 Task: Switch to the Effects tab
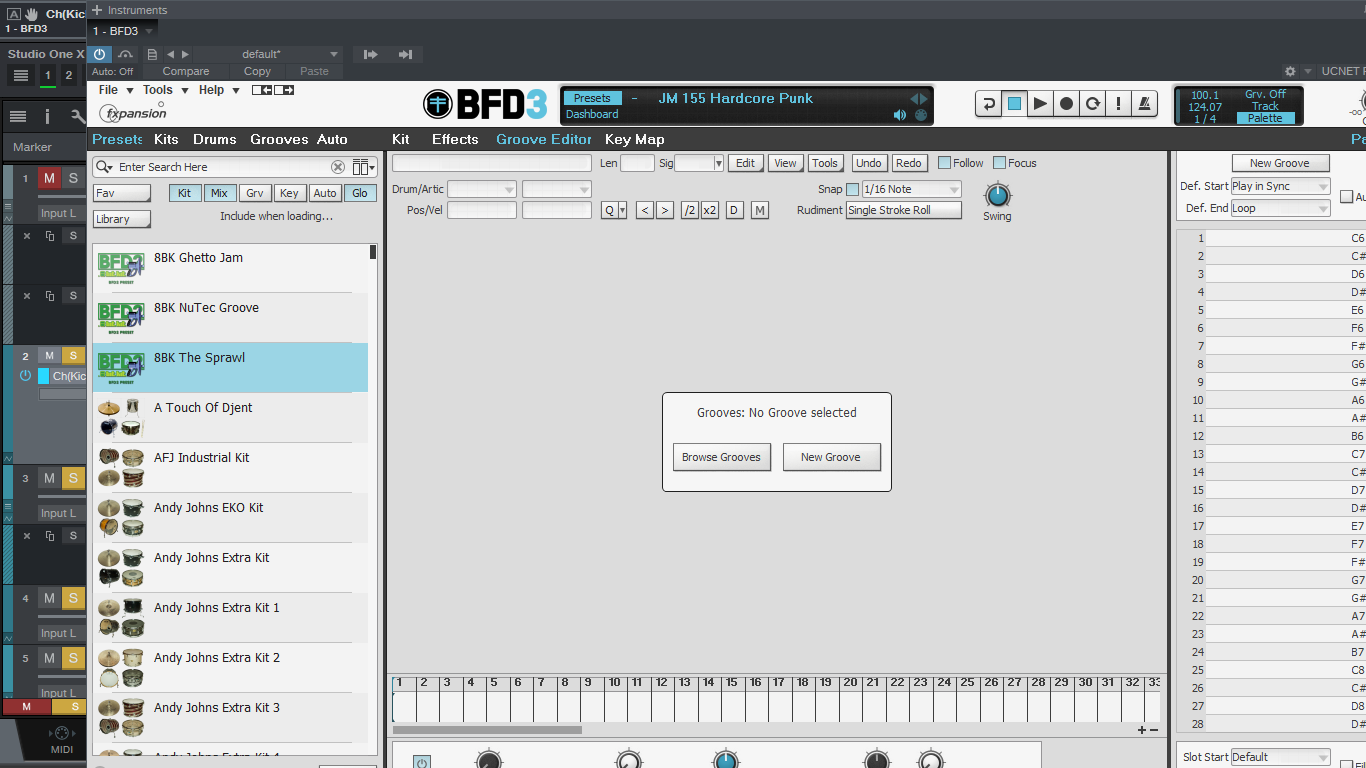pos(455,139)
